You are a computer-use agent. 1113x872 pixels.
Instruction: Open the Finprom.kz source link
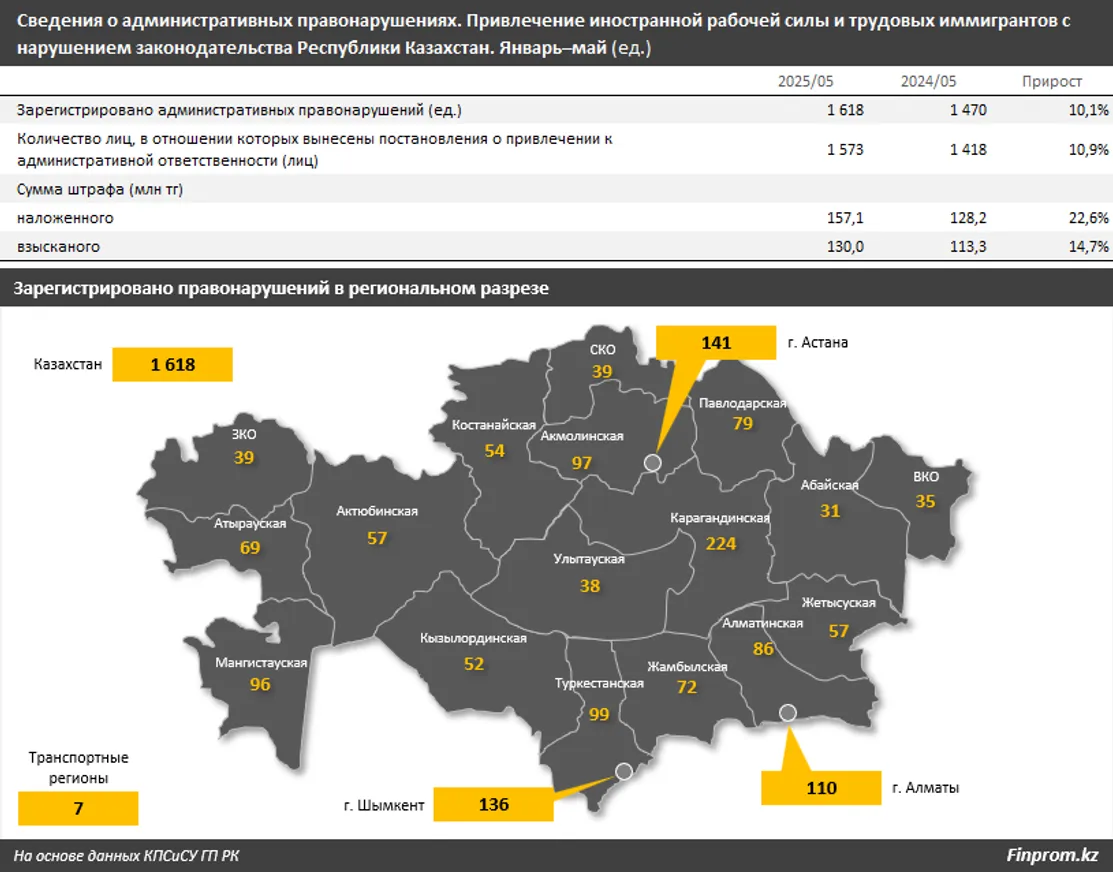tap(1052, 855)
